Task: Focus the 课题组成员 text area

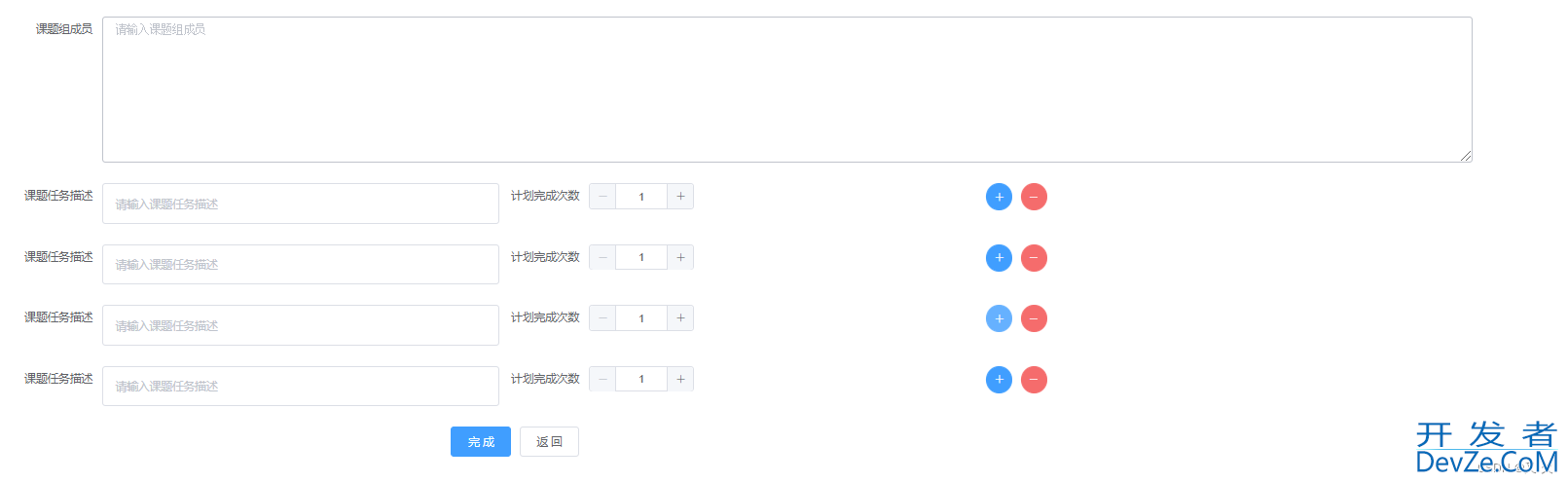Action: [786, 90]
